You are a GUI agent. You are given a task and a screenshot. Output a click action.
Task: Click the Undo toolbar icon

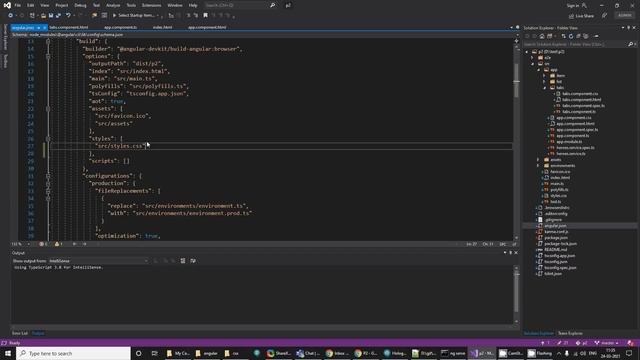click(x=68, y=16)
